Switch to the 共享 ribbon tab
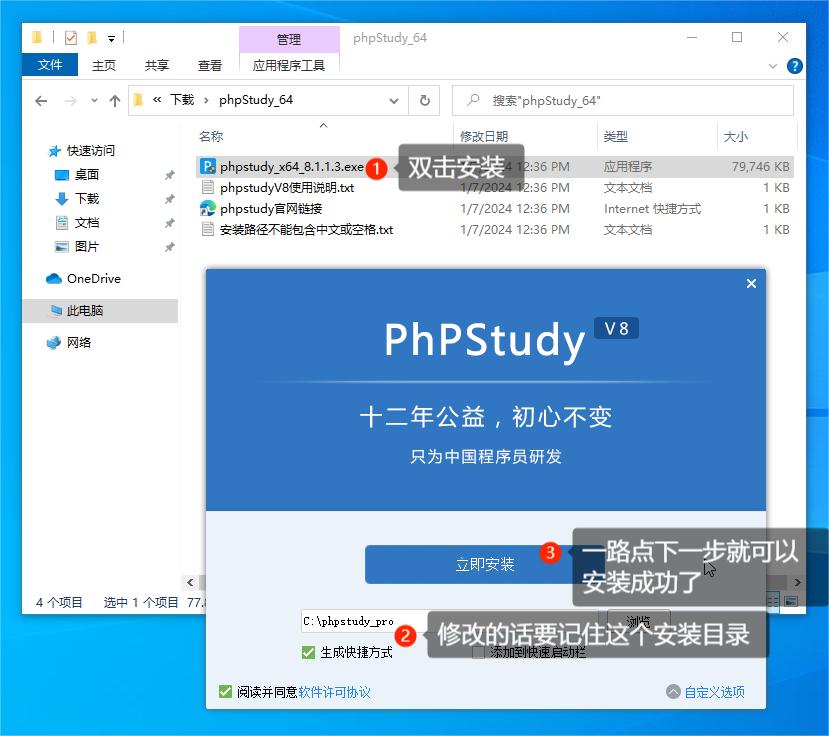This screenshot has width=829, height=736. (156, 66)
